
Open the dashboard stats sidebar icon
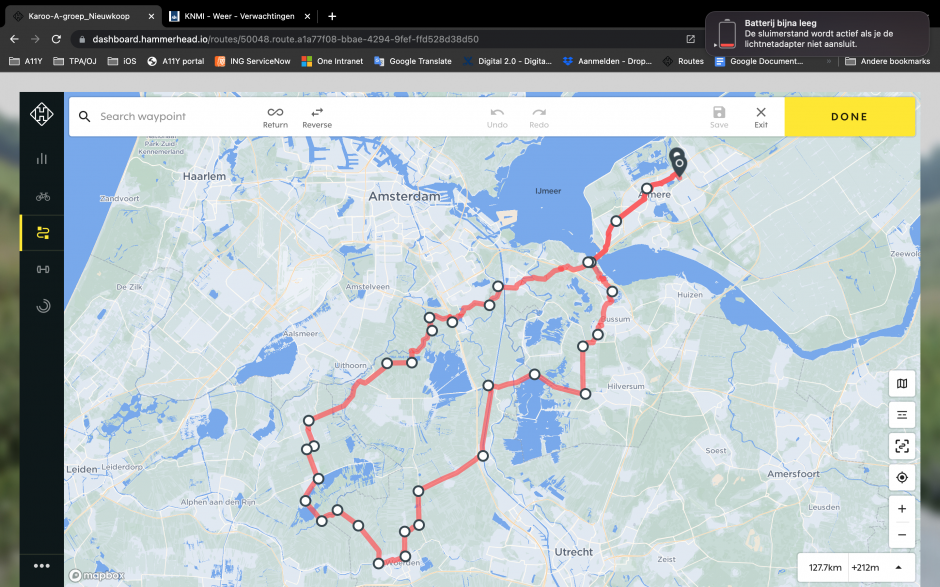[x=42, y=158]
